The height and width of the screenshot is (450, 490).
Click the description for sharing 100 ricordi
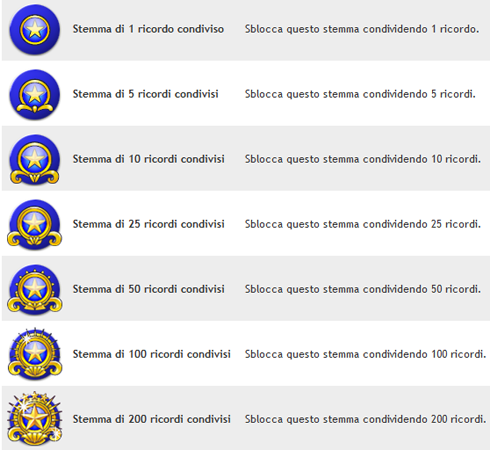[366, 354]
